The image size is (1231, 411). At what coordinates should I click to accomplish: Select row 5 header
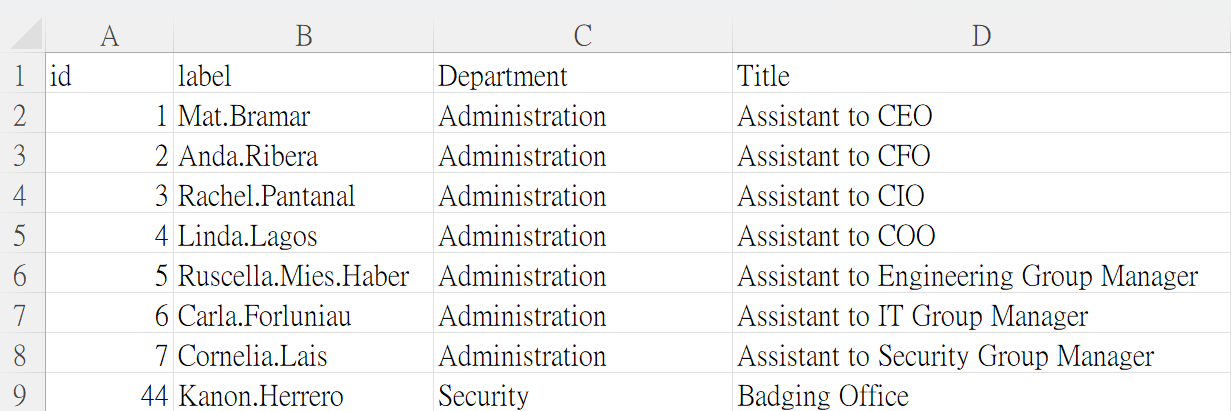pyautogui.click(x=22, y=236)
